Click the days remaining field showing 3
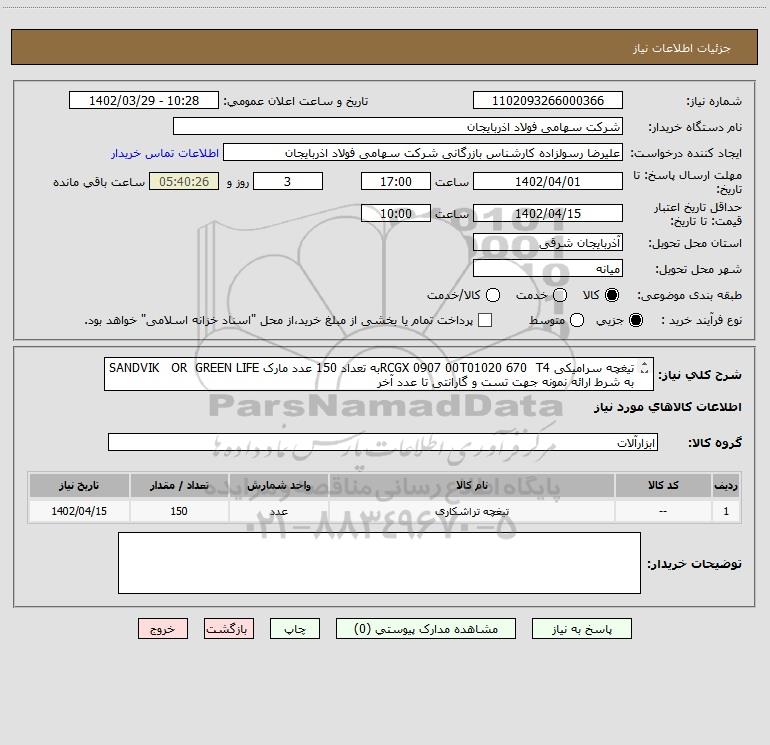 pyautogui.click(x=288, y=181)
